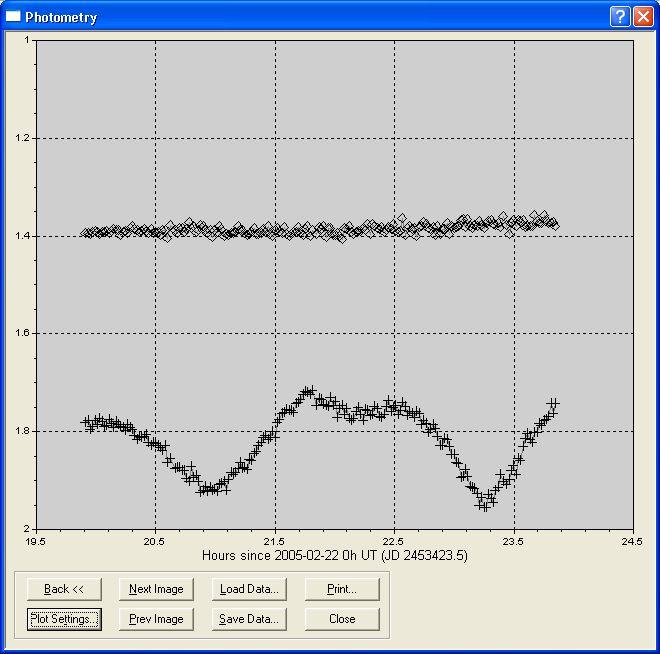
Task: Click y-axis tick value 2
Action: pyautogui.click(x=27, y=529)
